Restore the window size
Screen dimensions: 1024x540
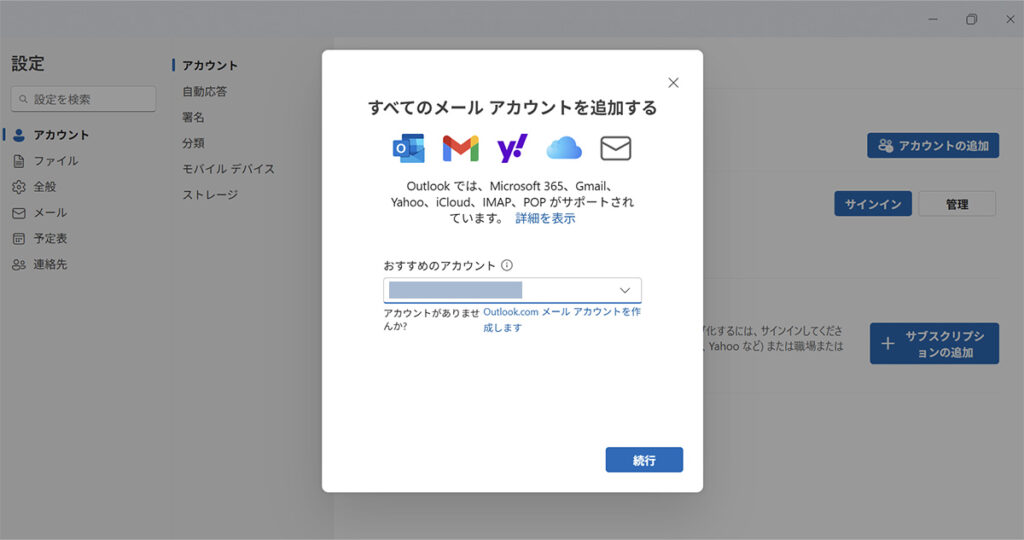[972, 19]
